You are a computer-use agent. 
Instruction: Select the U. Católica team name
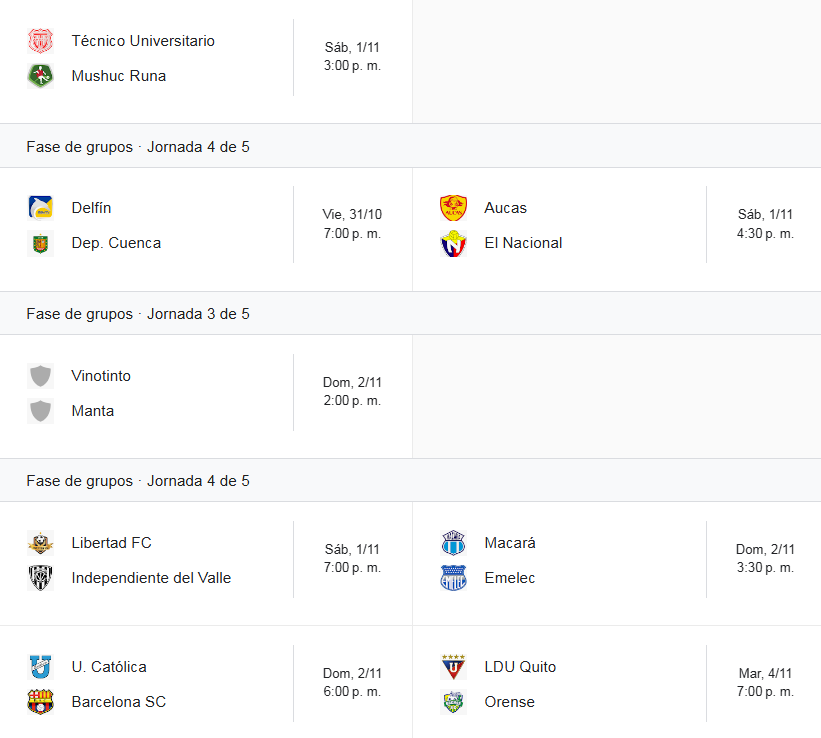tap(109, 667)
